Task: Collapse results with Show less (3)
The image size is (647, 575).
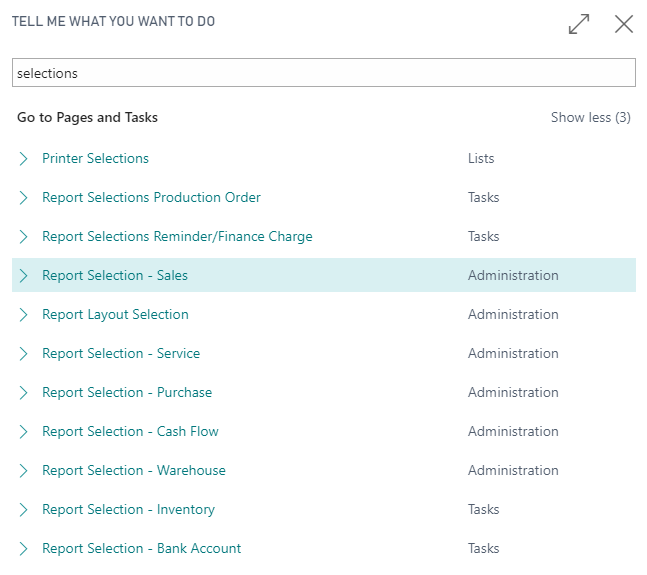Action: [590, 118]
